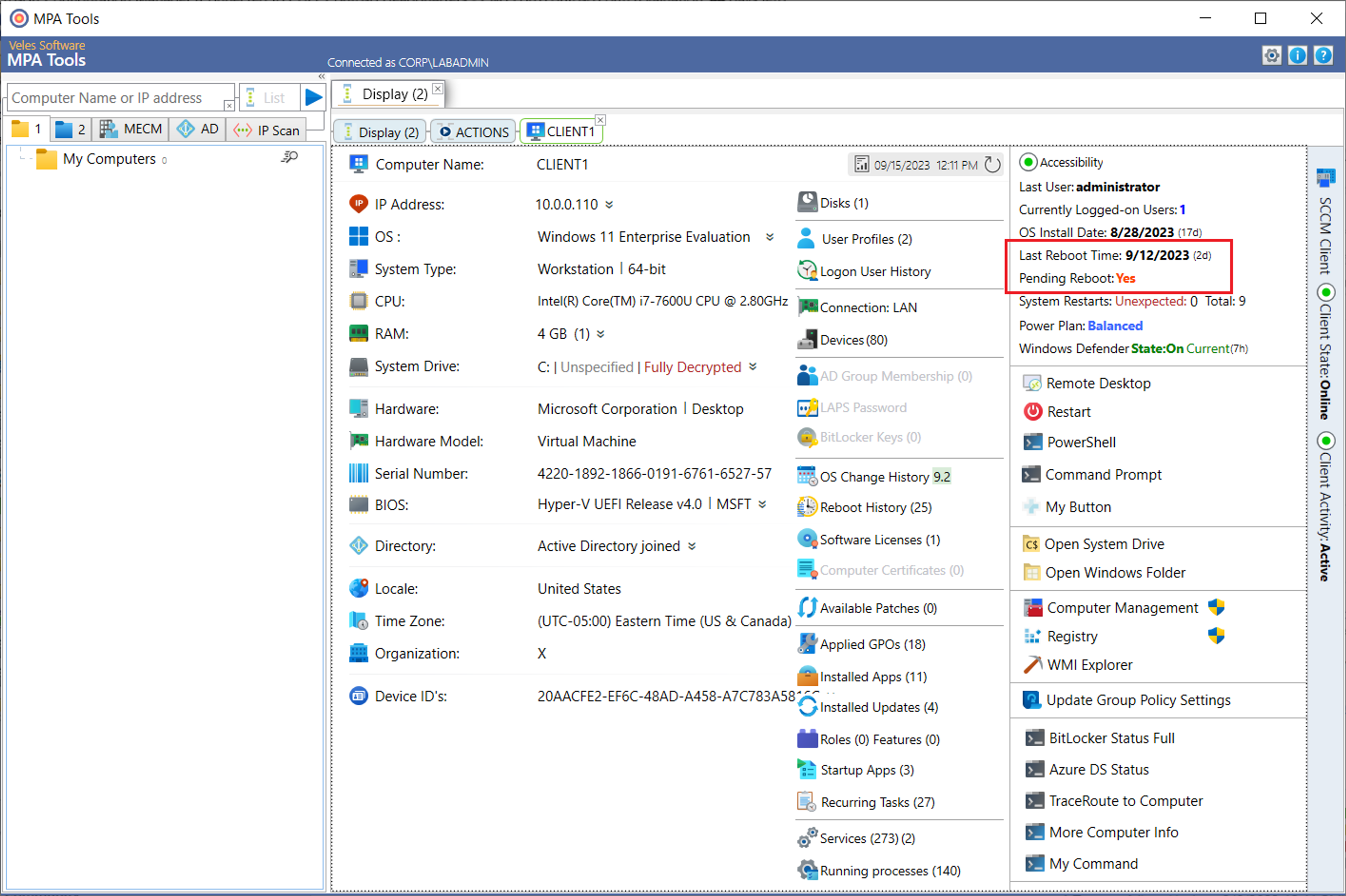Clear the computer name input field
This screenshot has width=1346, height=896.
pyautogui.click(x=229, y=106)
